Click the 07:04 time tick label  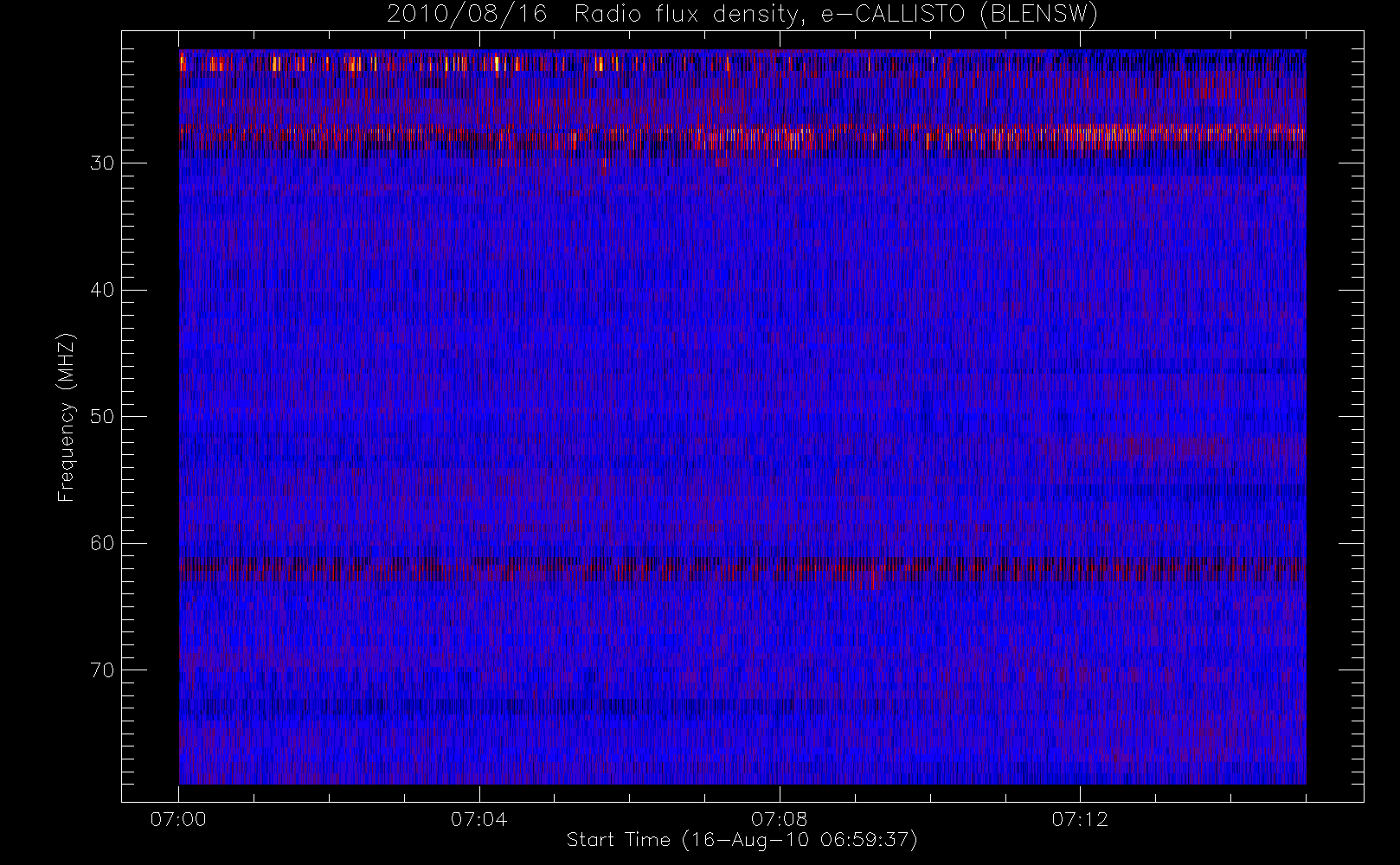pos(478,819)
